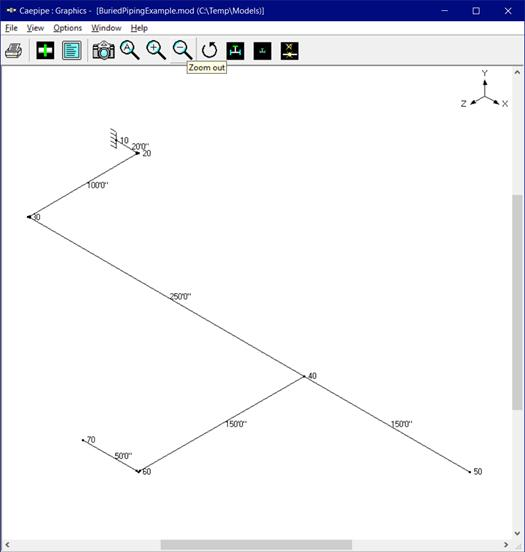Select the Zoom All magnifier icon
This screenshot has width=525, height=552.
[130, 50]
